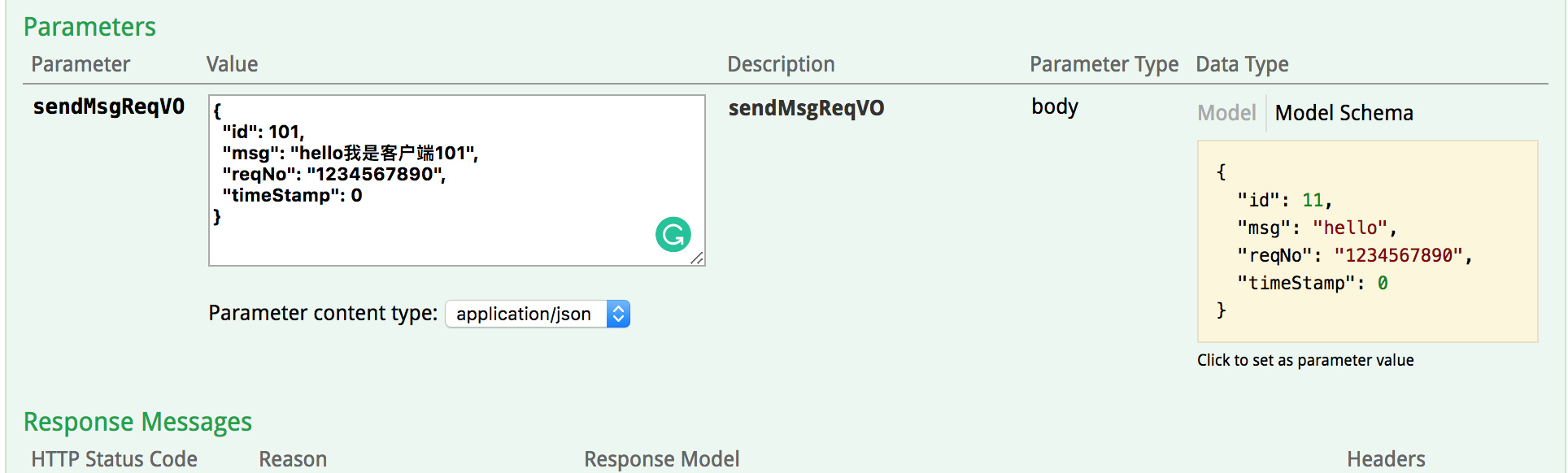Viewport: 1568px width, 473px height.
Task: Click the "msg" line in the value textarea
Action: [351, 153]
